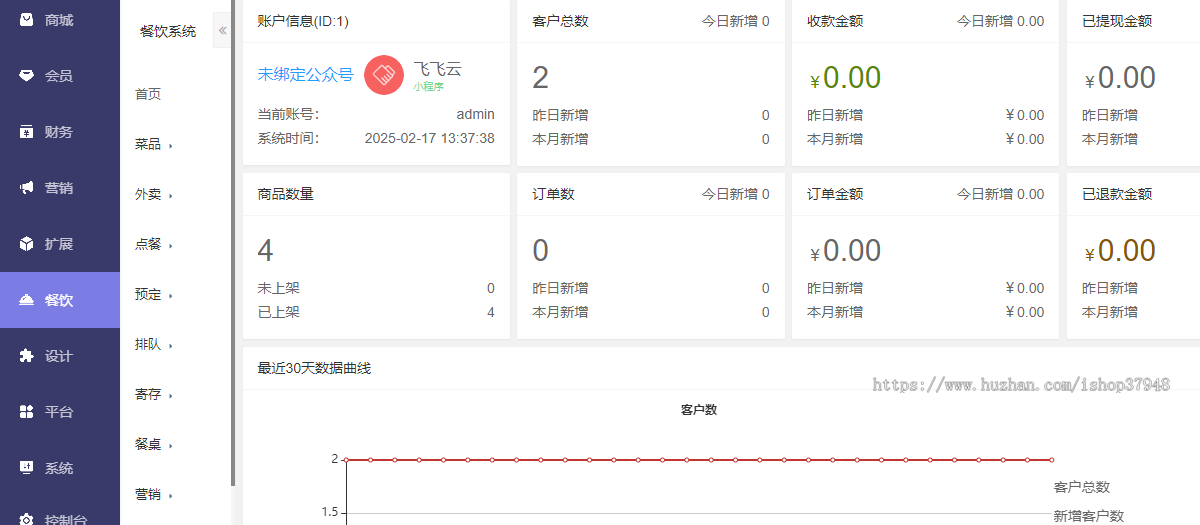Click the admin account value

click(476, 114)
